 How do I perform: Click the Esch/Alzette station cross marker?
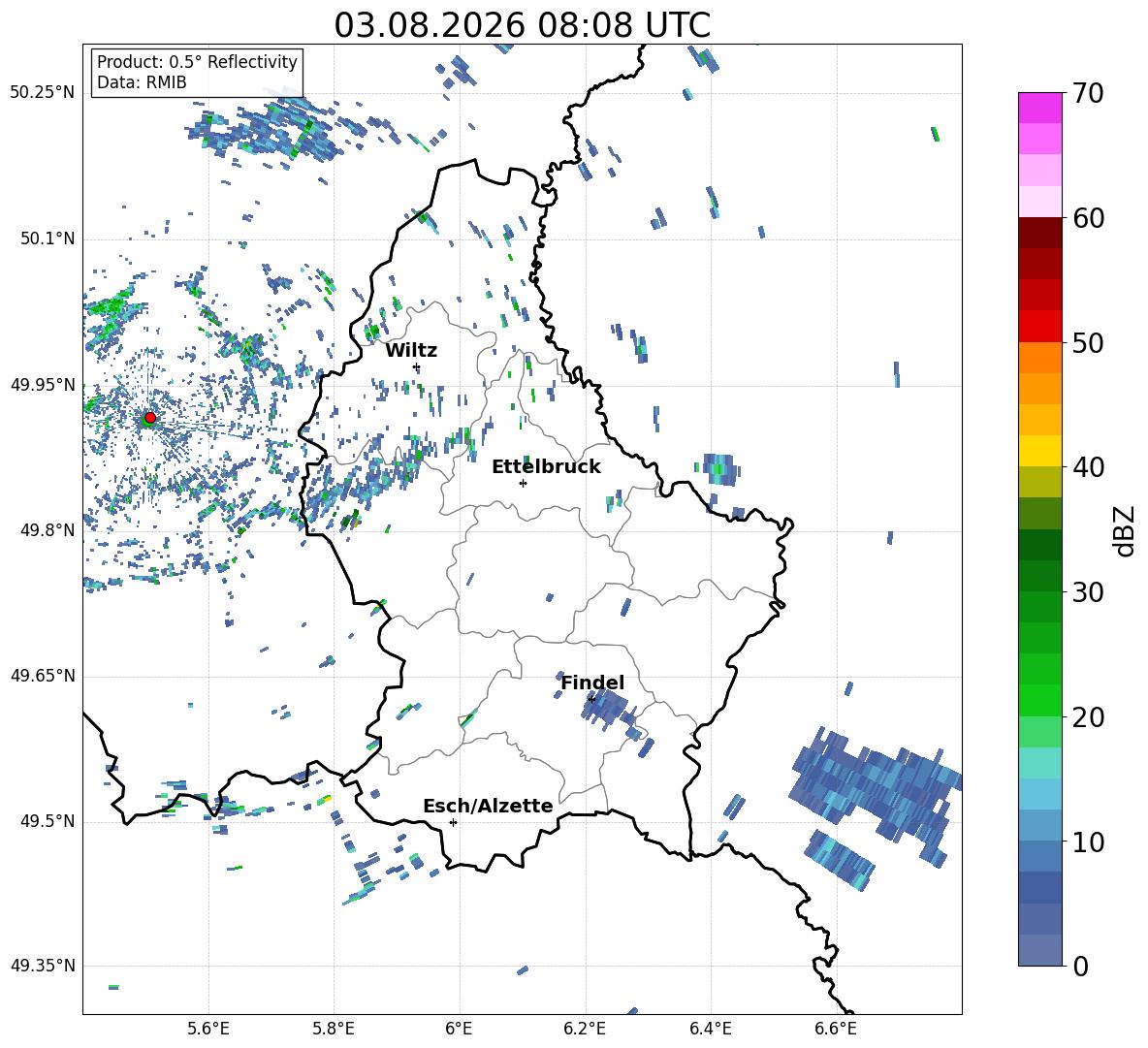click(453, 822)
